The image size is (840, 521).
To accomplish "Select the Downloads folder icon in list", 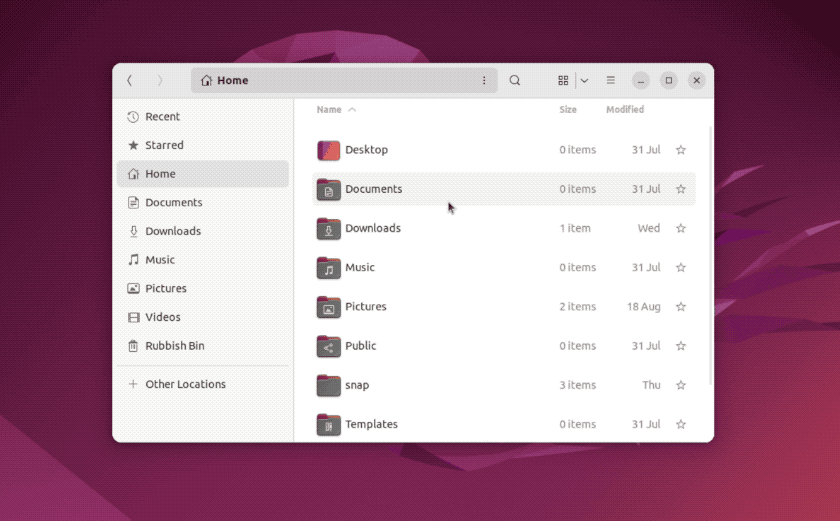I will (328, 229).
